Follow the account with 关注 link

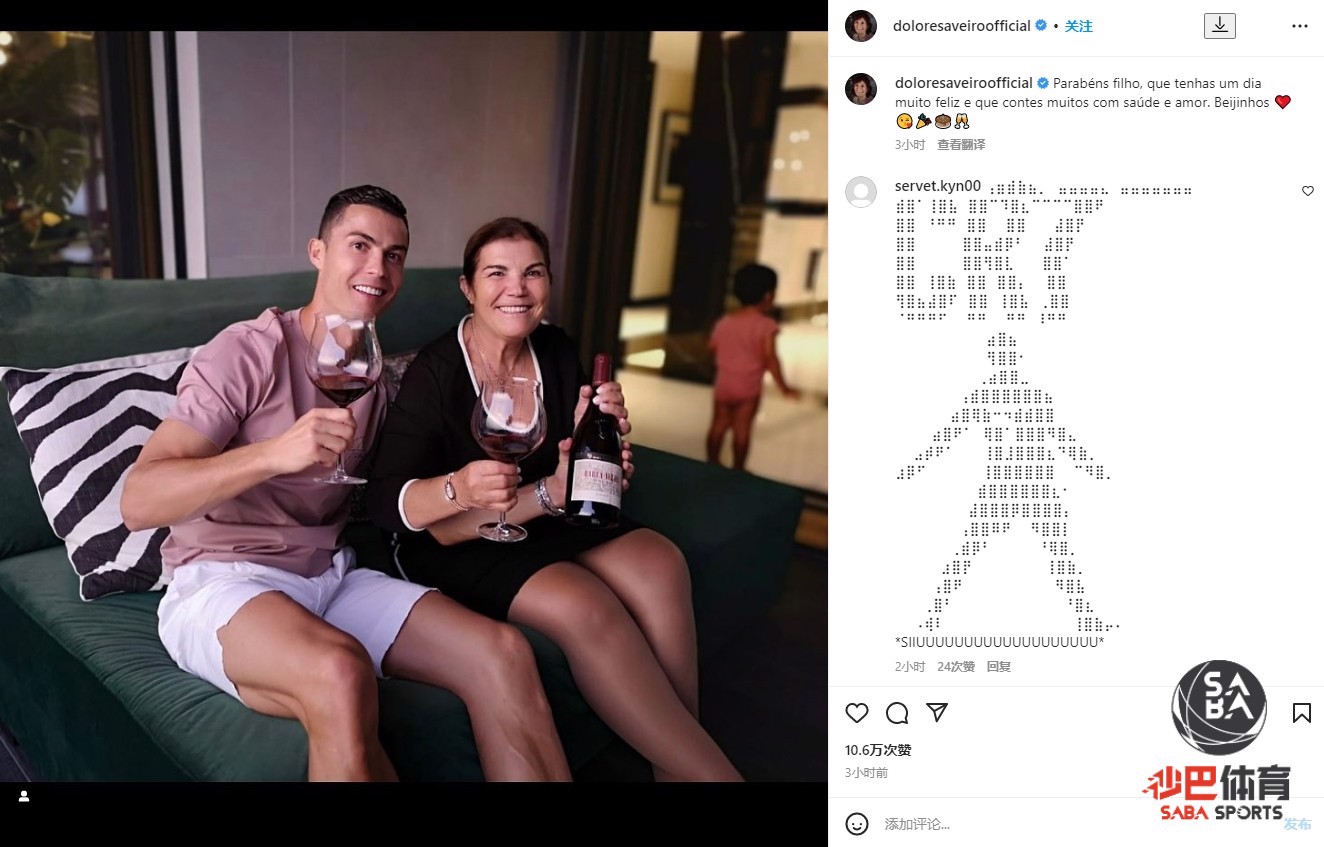click(x=1078, y=26)
